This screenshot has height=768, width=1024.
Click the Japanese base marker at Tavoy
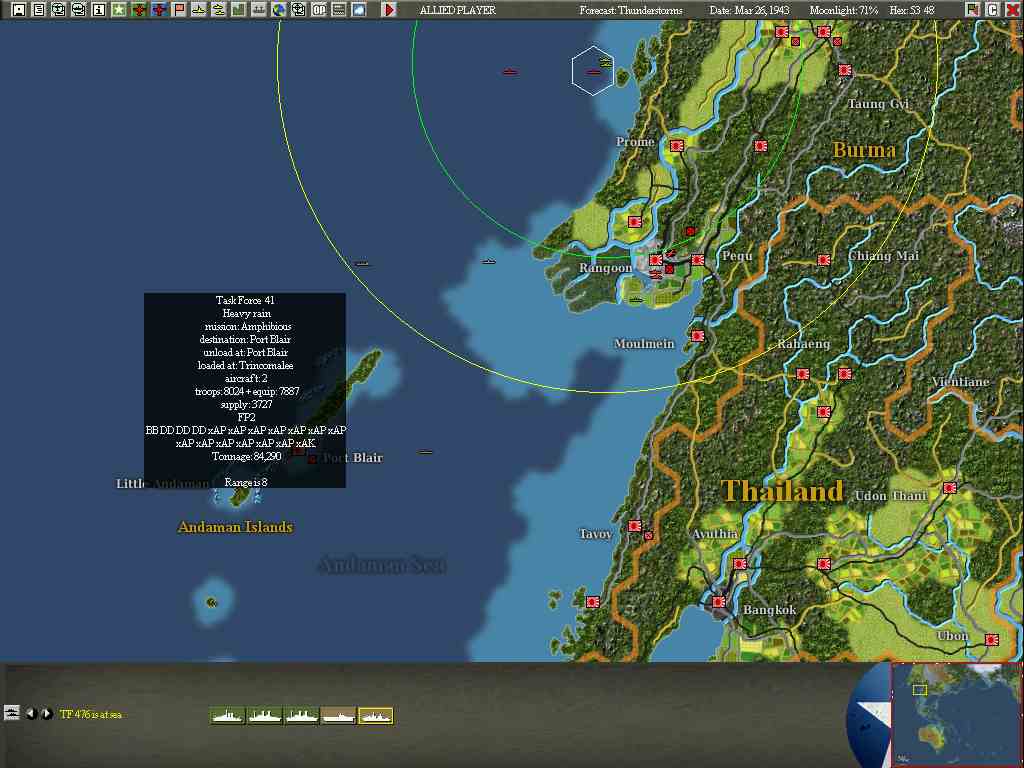[x=635, y=526]
